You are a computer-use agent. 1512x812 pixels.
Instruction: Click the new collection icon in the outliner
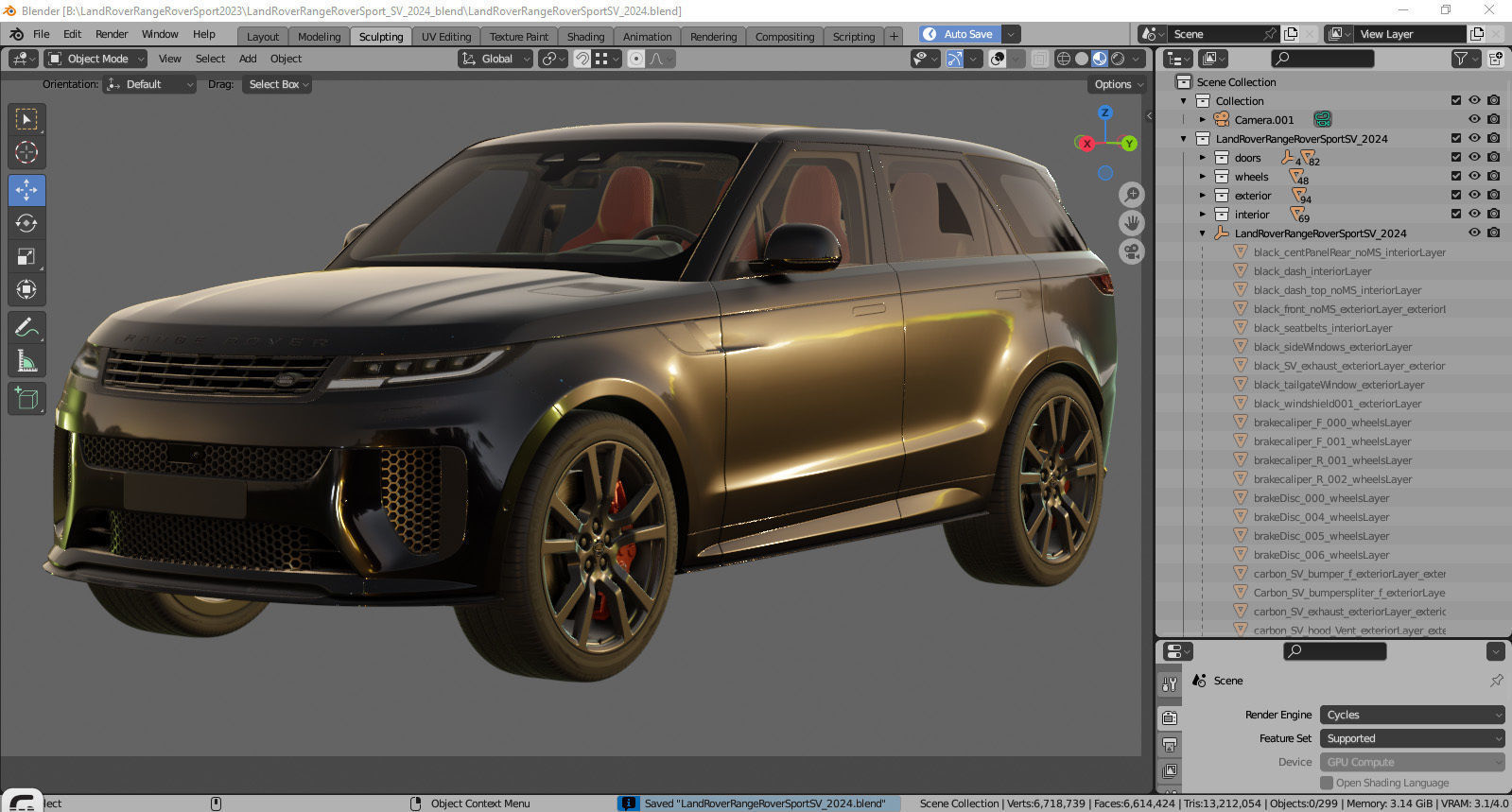tap(1496, 59)
